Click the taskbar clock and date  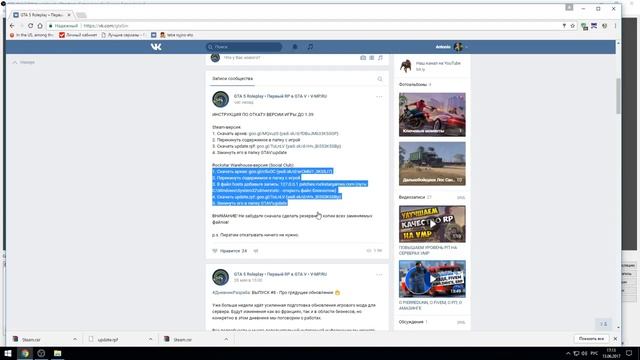click(611, 353)
